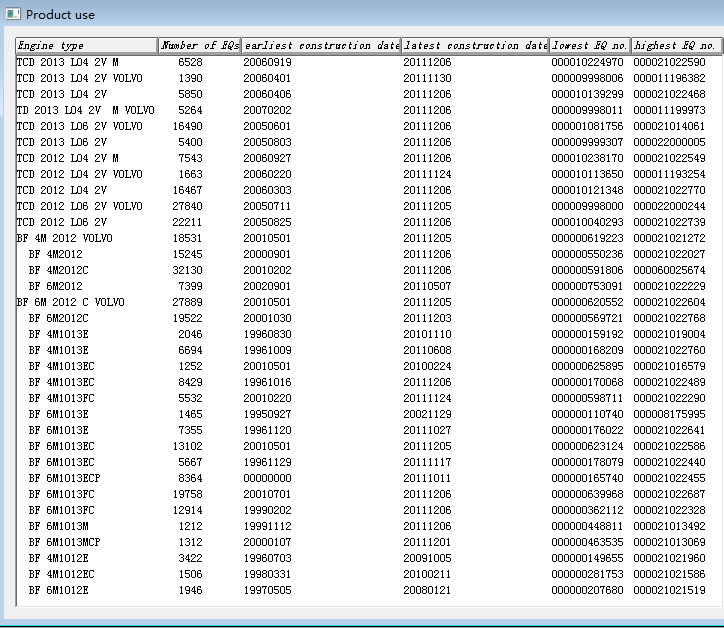This screenshot has height=628, width=724.
Task: Select row BF 6M1013ECP
Action: click(x=368, y=478)
